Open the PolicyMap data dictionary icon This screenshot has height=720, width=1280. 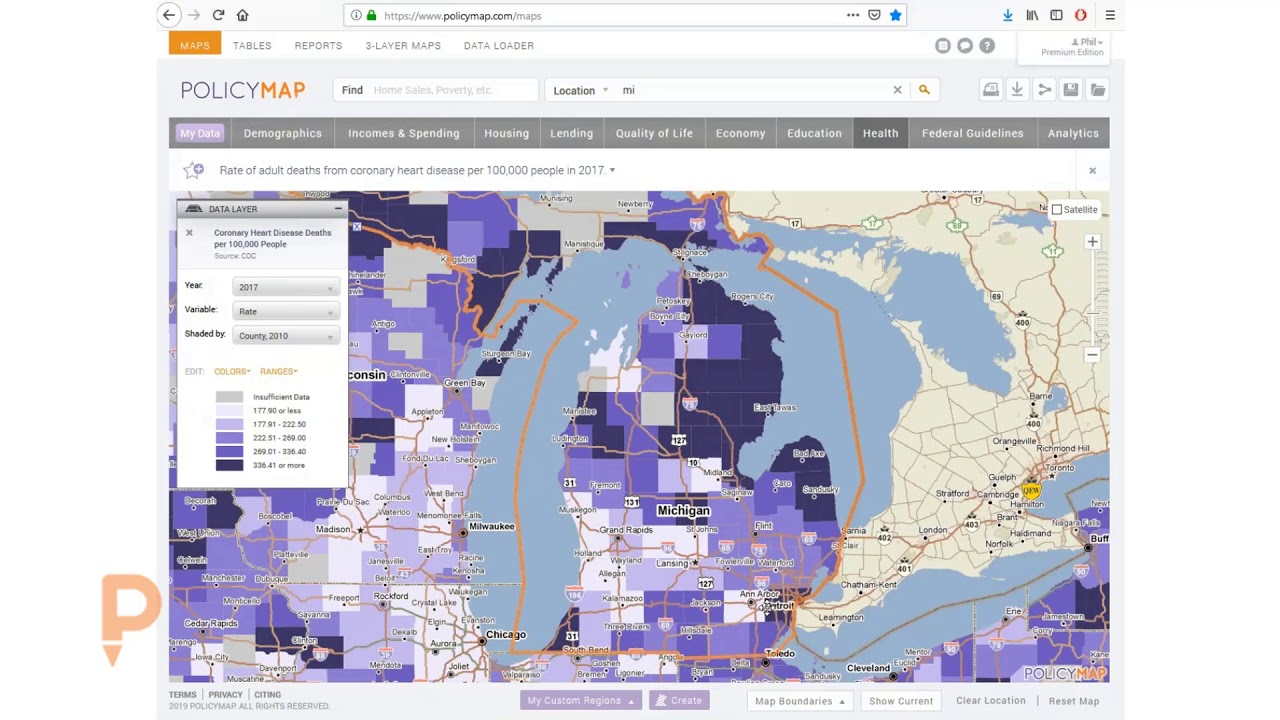click(x=943, y=45)
